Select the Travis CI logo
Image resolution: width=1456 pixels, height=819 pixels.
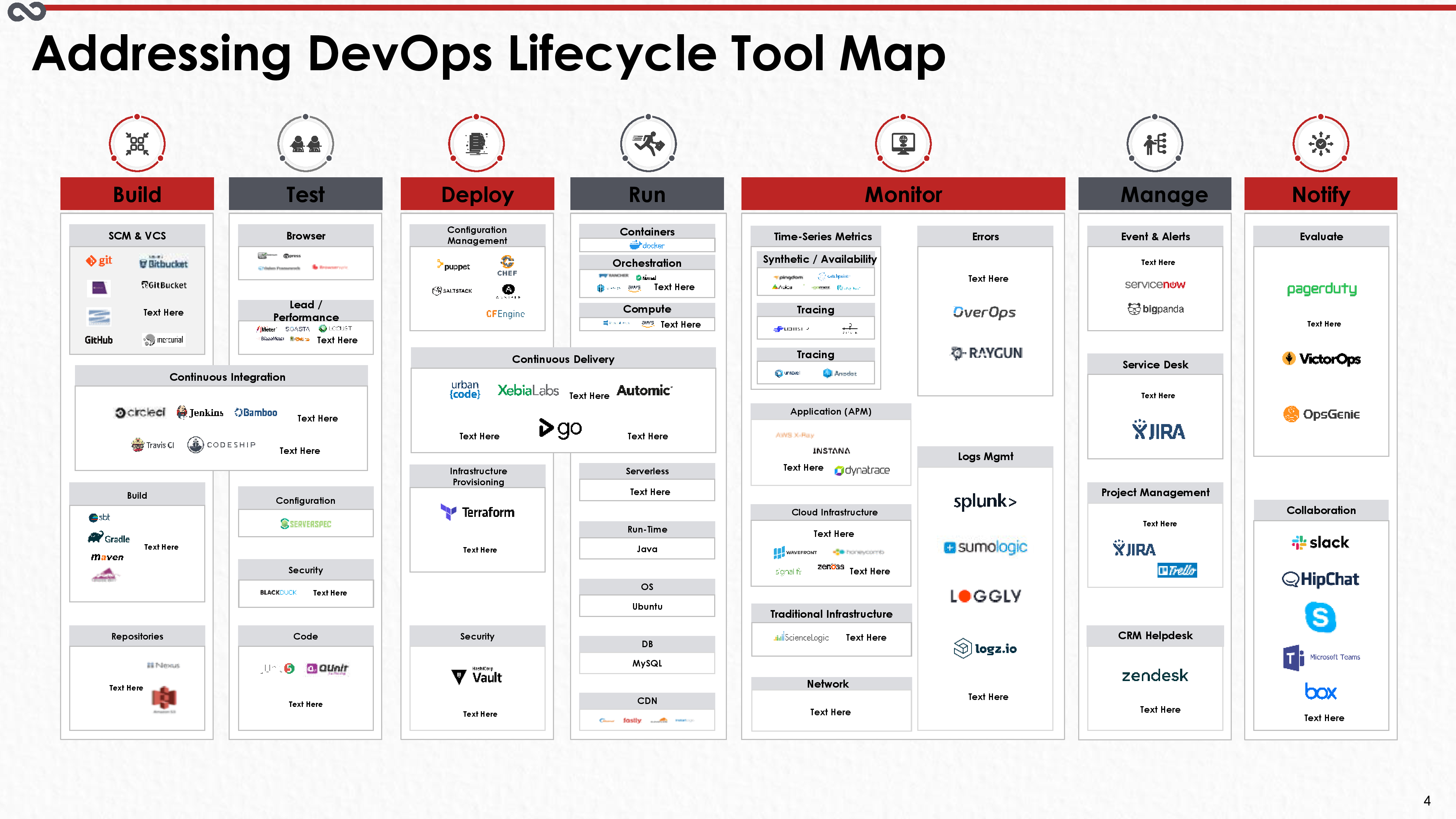pos(153,445)
